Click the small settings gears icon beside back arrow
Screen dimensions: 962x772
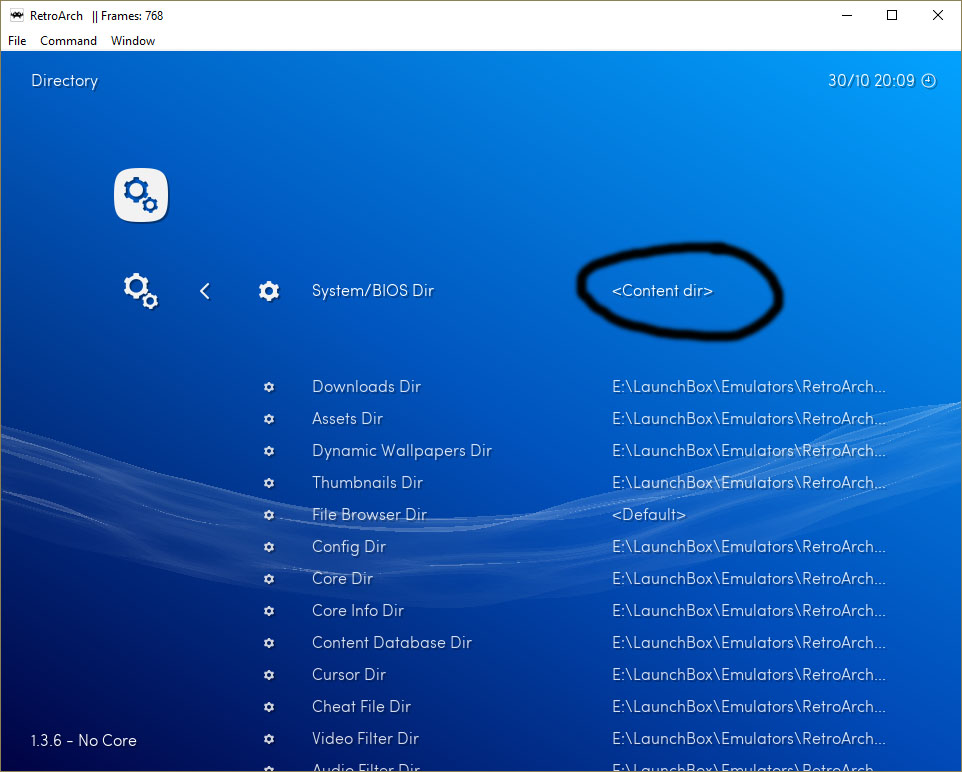tap(140, 291)
